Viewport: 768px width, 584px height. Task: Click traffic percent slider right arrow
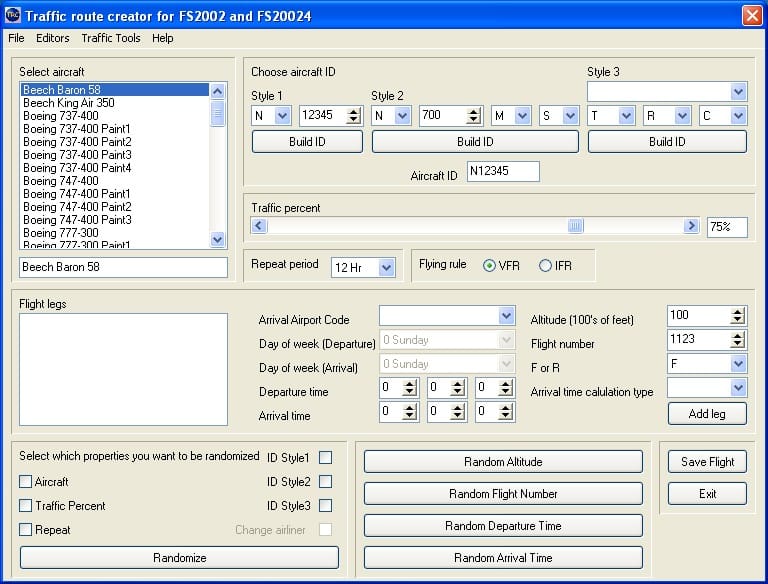click(x=691, y=226)
